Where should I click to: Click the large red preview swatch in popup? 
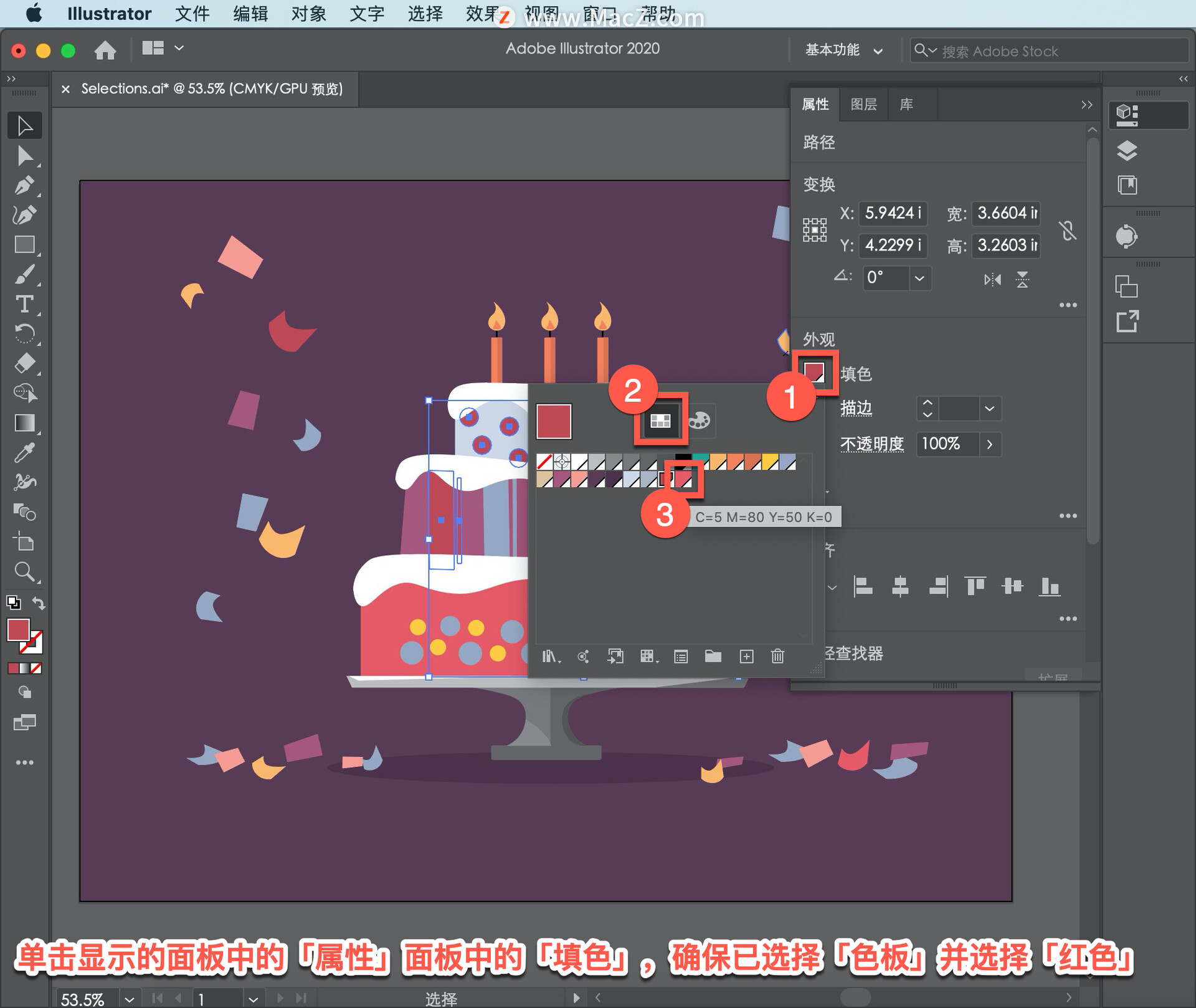pyautogui.click(x=553, y=421)
